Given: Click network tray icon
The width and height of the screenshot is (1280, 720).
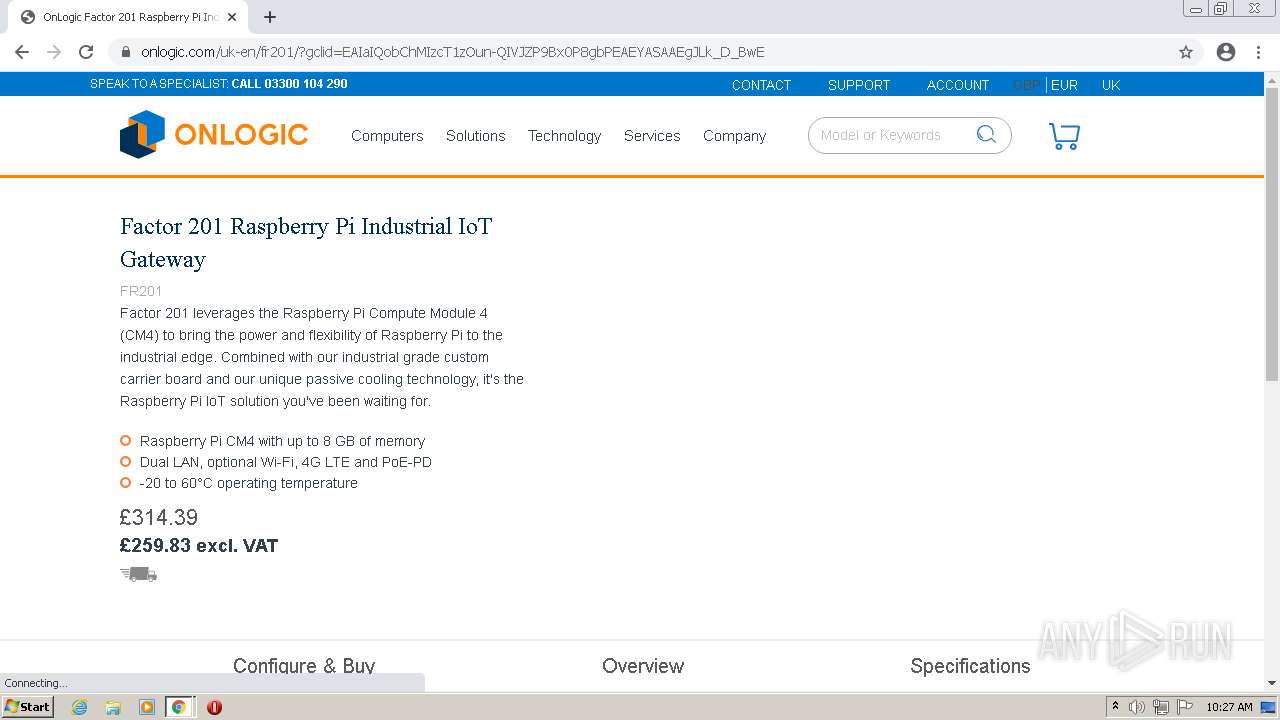Looking at the screenshot, I should [1161, 707].
